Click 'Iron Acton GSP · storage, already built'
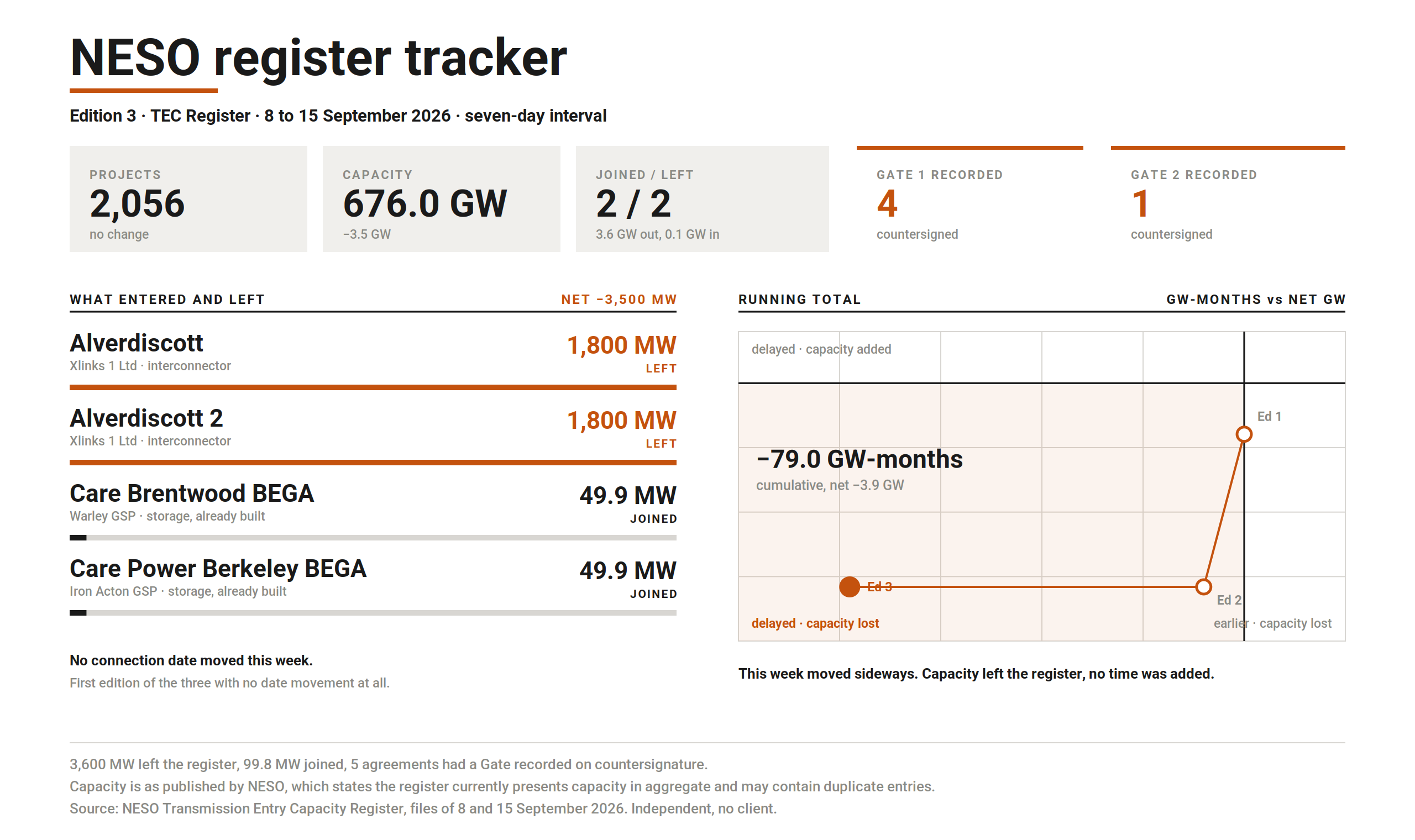Viewport: 1415px width, 840px height. 178,591
